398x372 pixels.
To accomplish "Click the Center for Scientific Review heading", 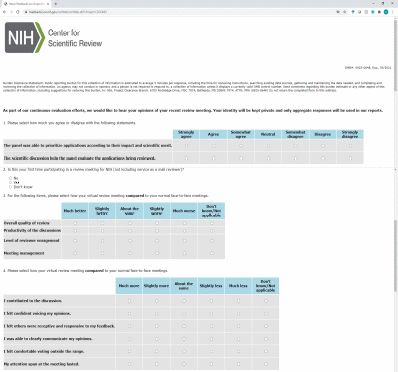I will (75, 38).
